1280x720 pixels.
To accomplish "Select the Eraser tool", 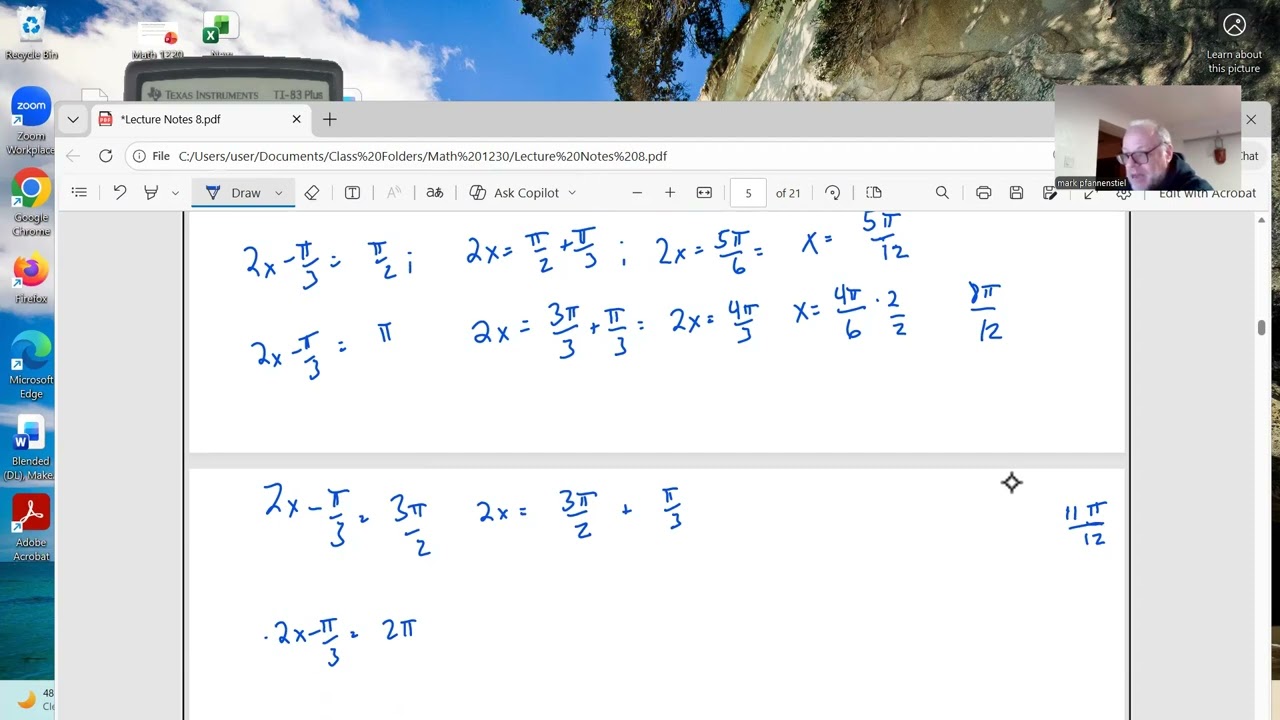I will [312, 193].
